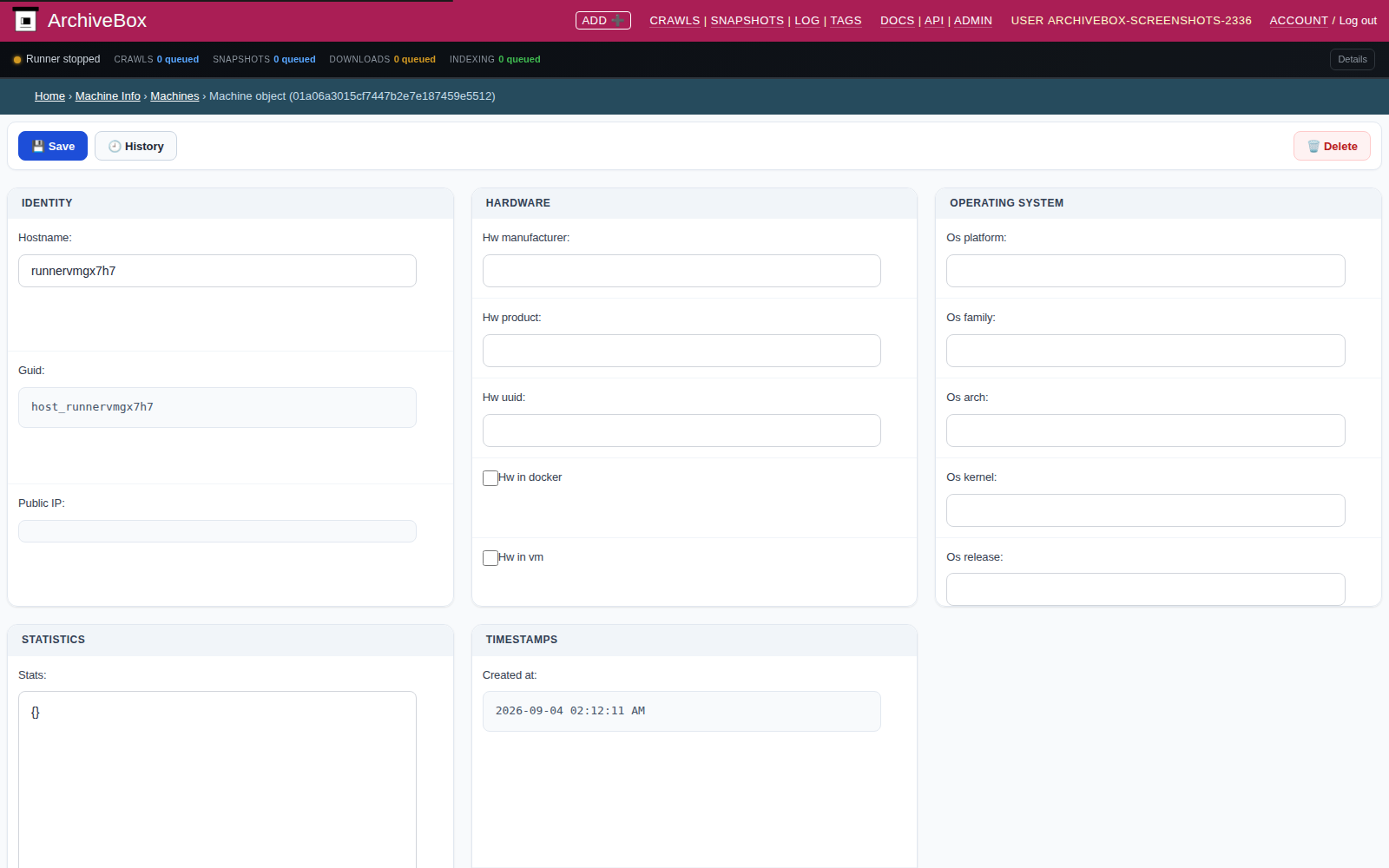Click the floppy disk icon on Save

click(x=38, y=146)
